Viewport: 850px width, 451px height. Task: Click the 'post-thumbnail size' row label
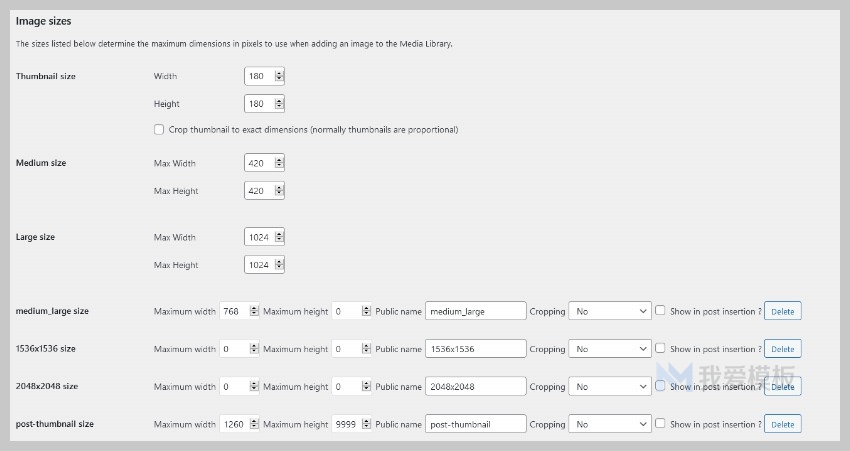(55, 424)
